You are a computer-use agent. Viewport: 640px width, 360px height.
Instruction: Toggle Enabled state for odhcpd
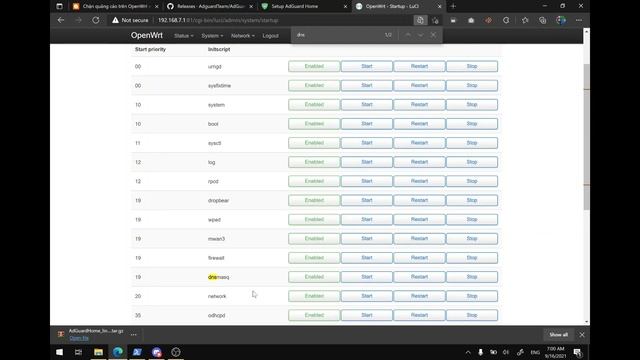(314, 315)
